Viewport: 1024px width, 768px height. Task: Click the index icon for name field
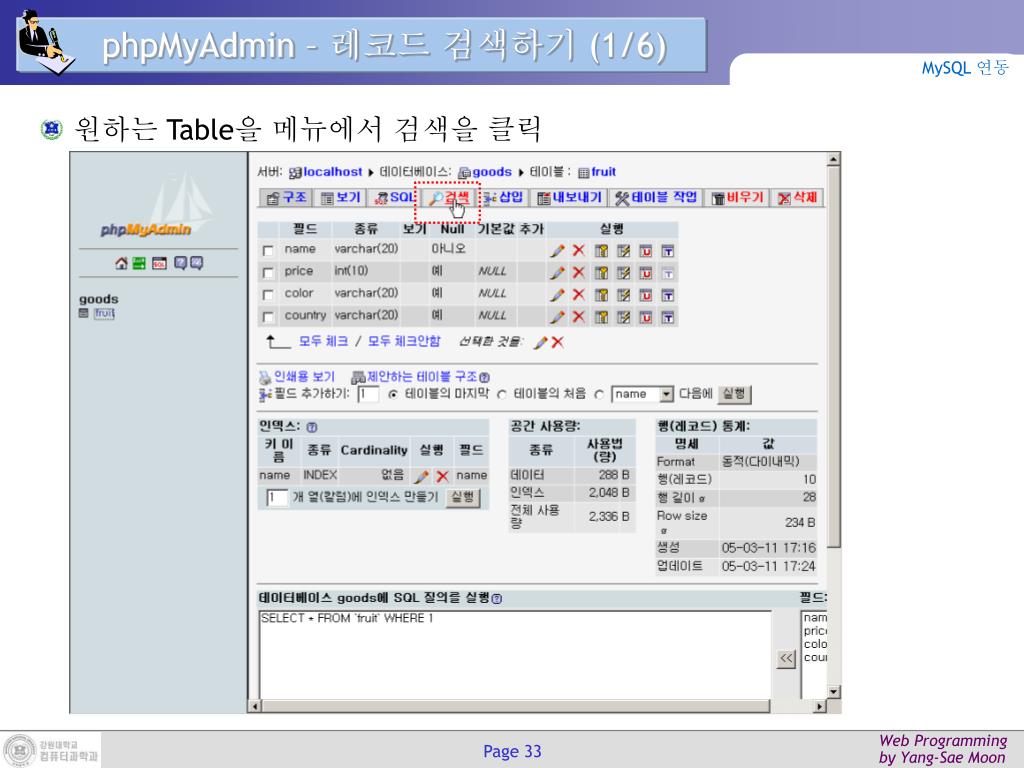tap(624, 251)
